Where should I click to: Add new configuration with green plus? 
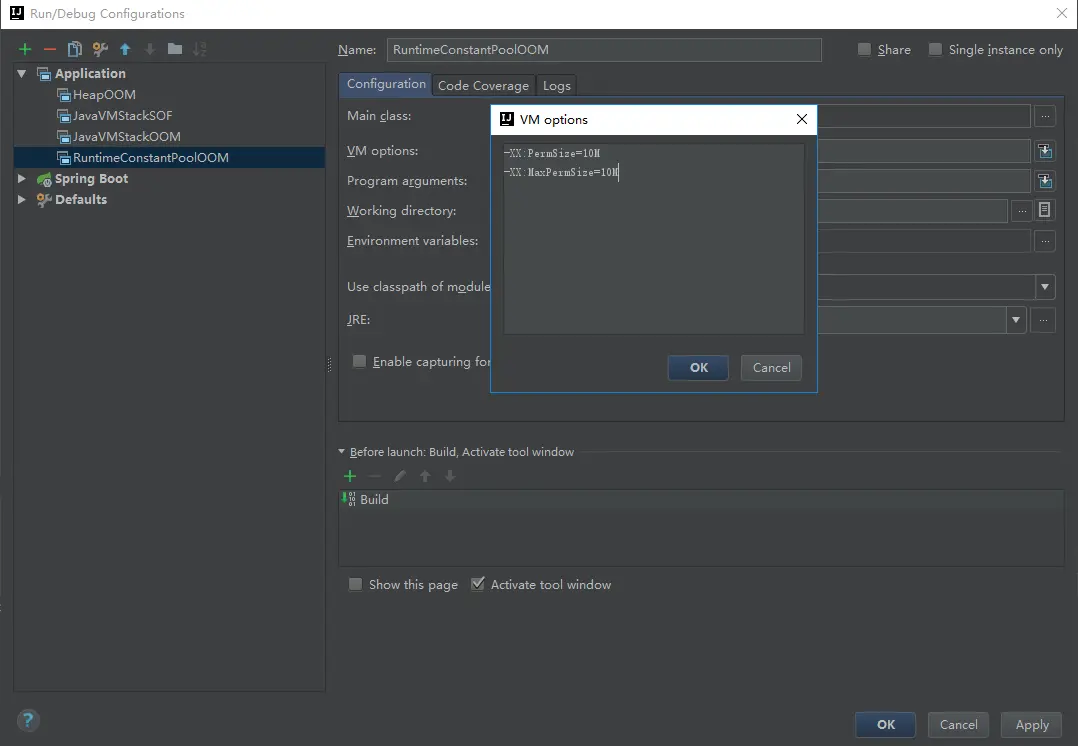click(x=25, y=49)
